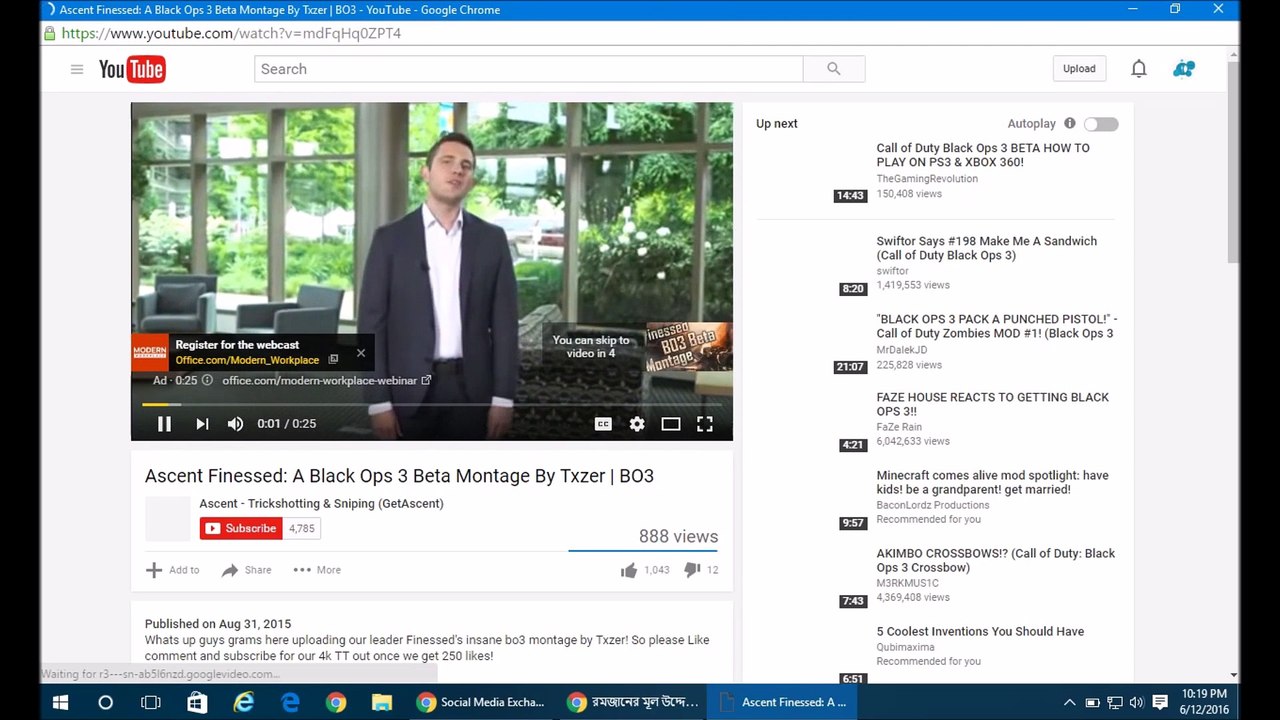1280x720 pixels.
Task: Open '5 Coolest Inventions You Should Have' video
Action: pyautogui.click(x=980, y=631)
